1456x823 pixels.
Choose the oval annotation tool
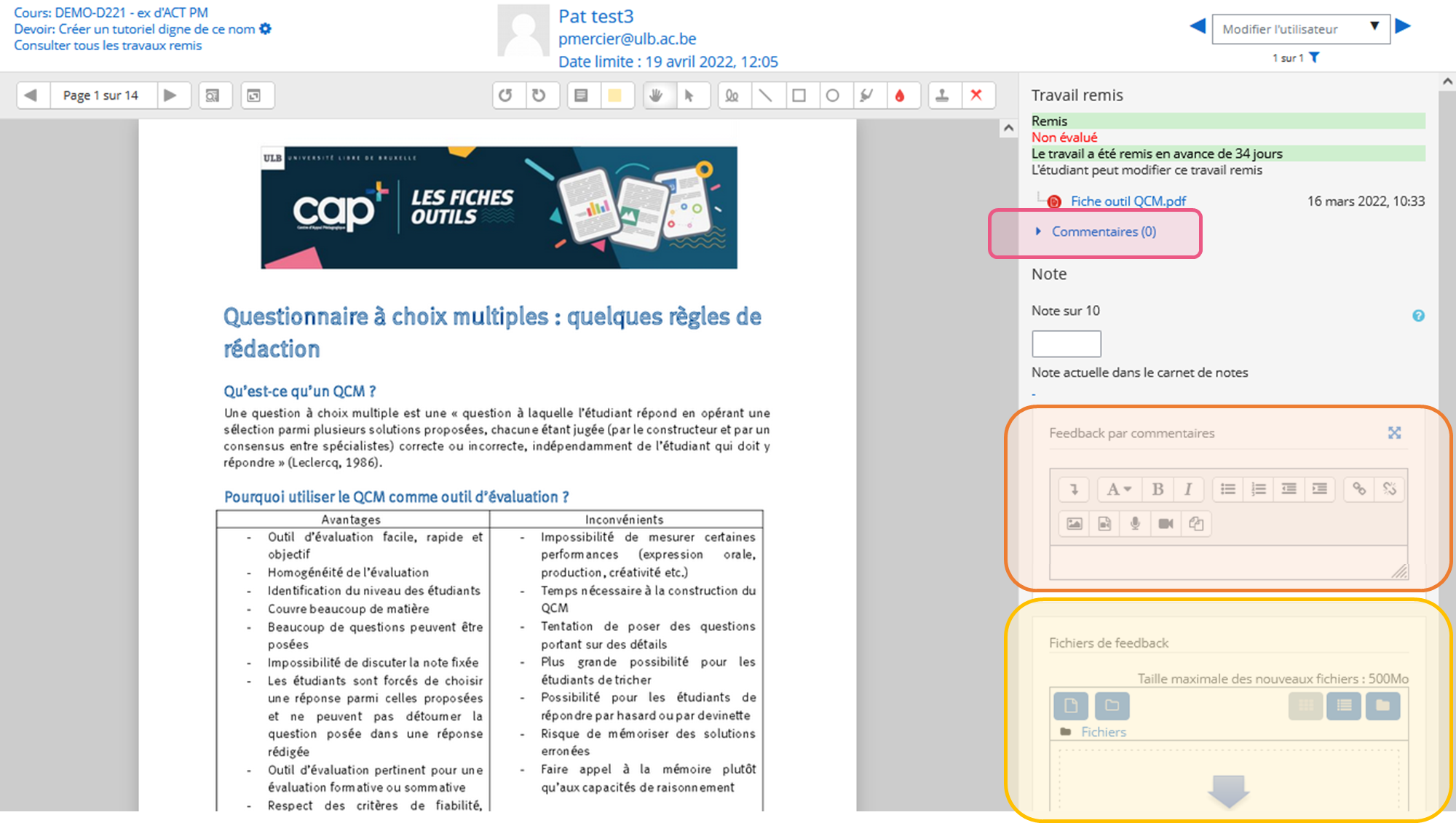tap(832, 95)
